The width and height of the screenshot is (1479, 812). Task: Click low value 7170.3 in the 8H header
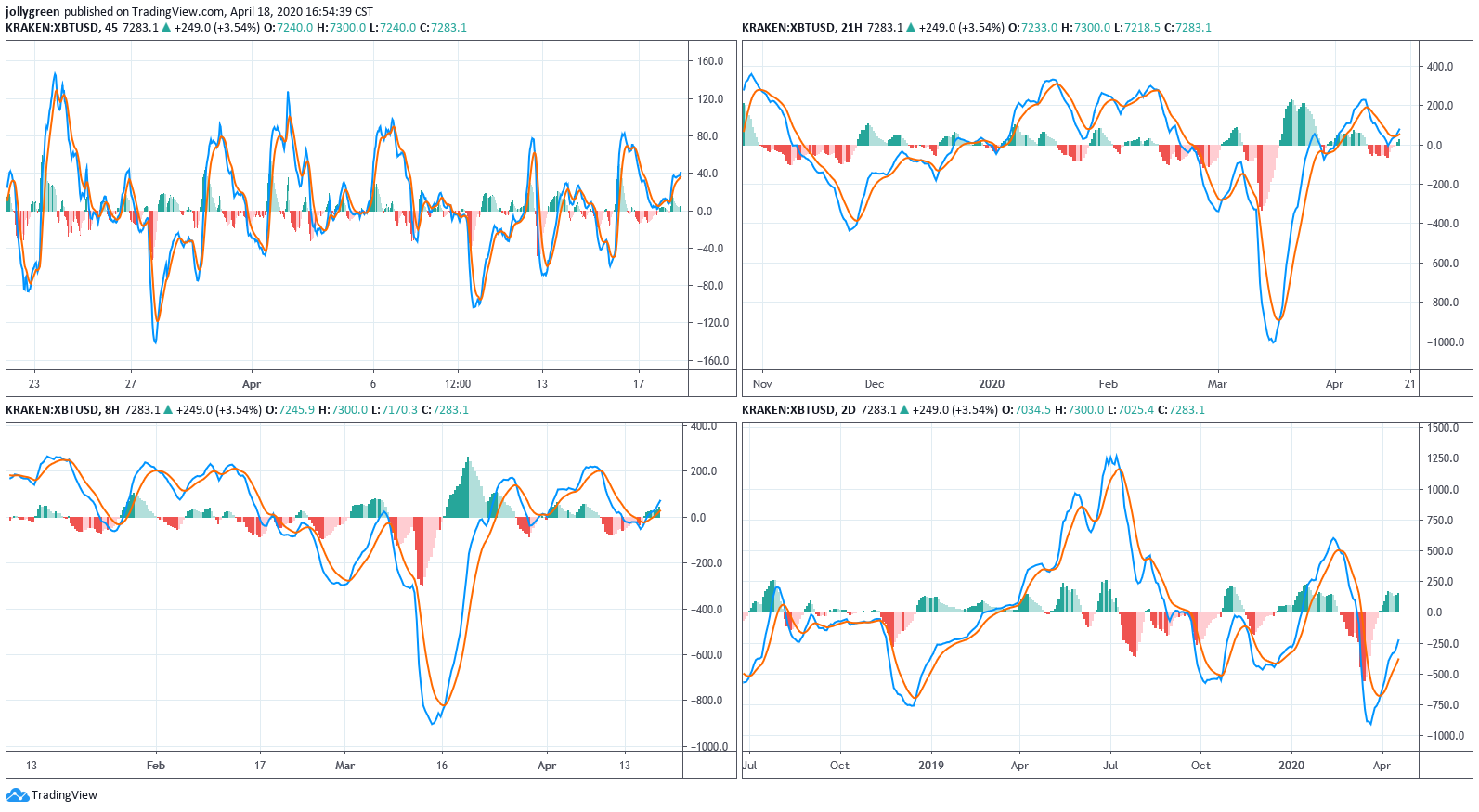[x=399, y=410]
